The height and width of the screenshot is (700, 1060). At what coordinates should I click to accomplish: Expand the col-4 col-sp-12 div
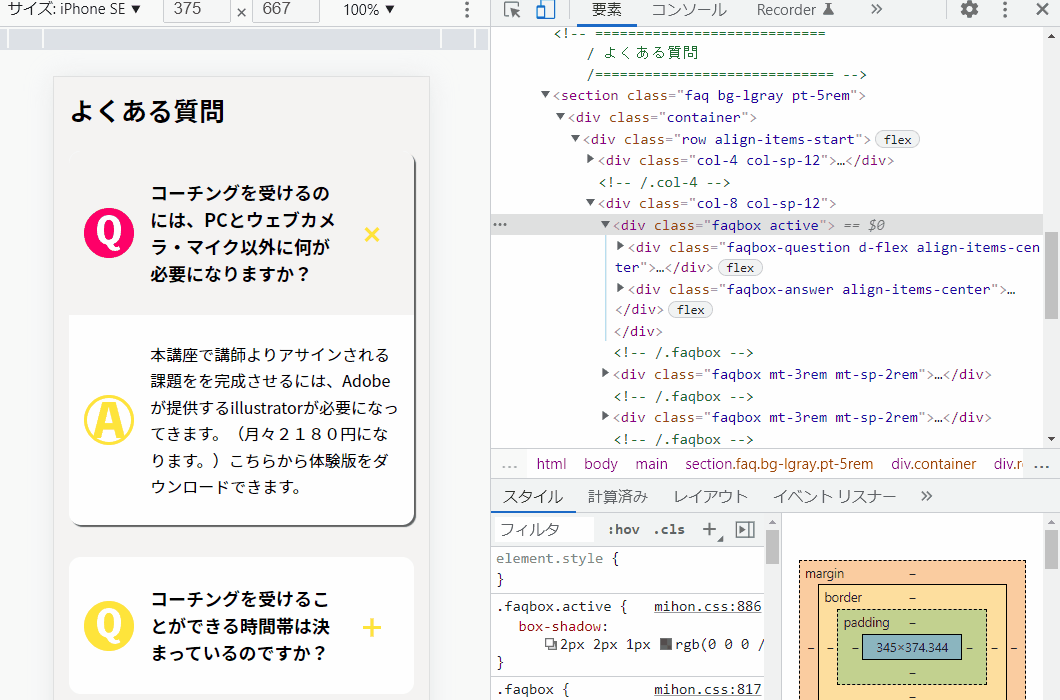click(590, 160)
